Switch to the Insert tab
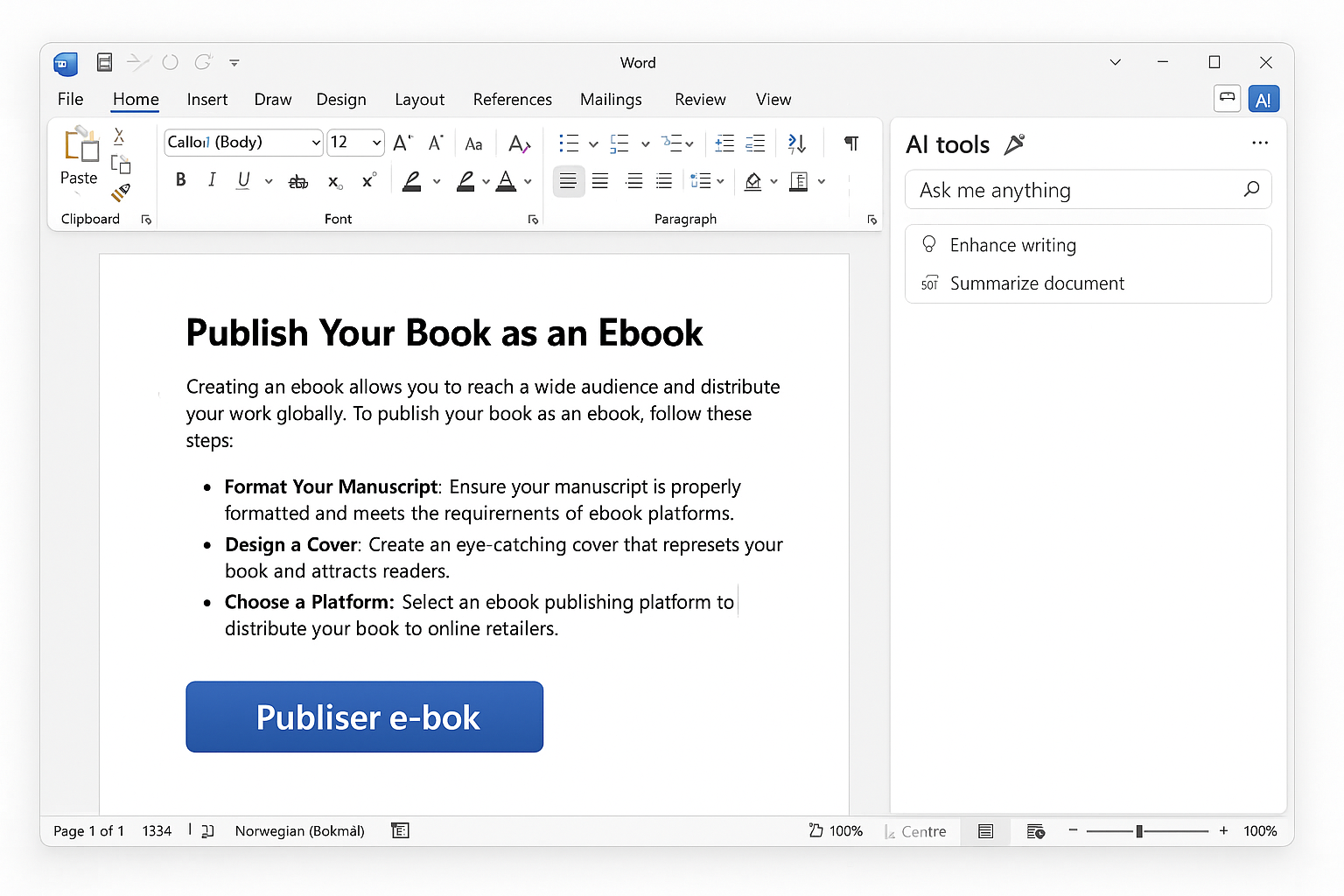1344x896 pixels. [x=206, y=100]
